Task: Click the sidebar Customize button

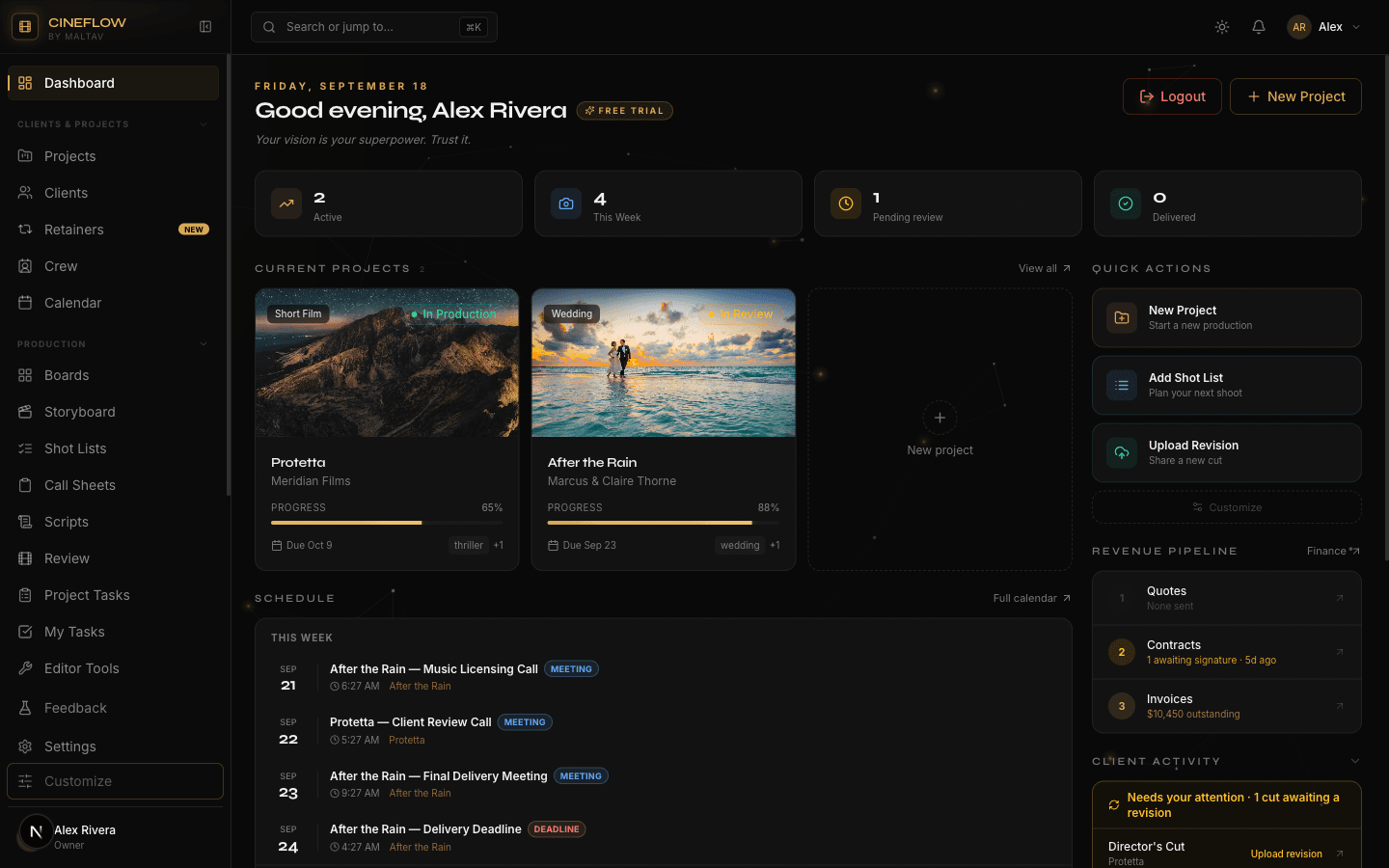Action: [115, 781]
